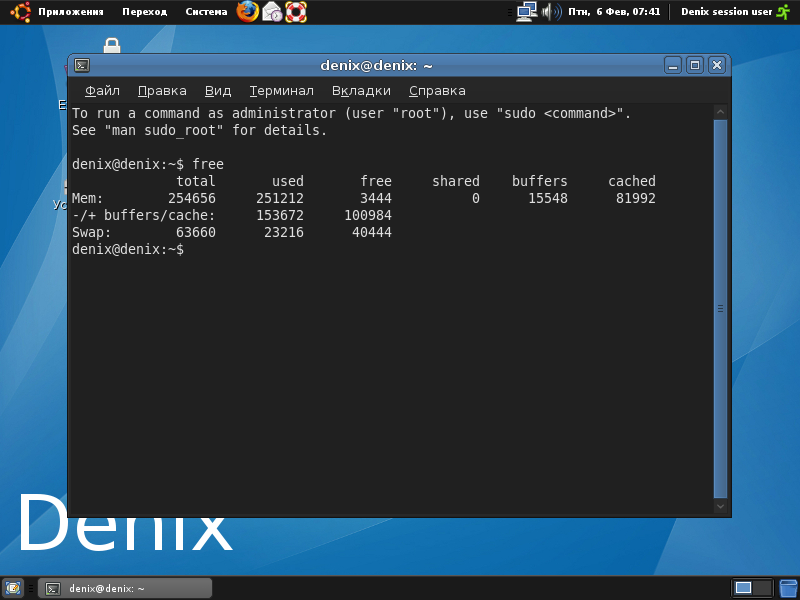The image size is (800, 600).
Task: Open the Evolution mail launcher icon
Action: (x=272, y=12)
